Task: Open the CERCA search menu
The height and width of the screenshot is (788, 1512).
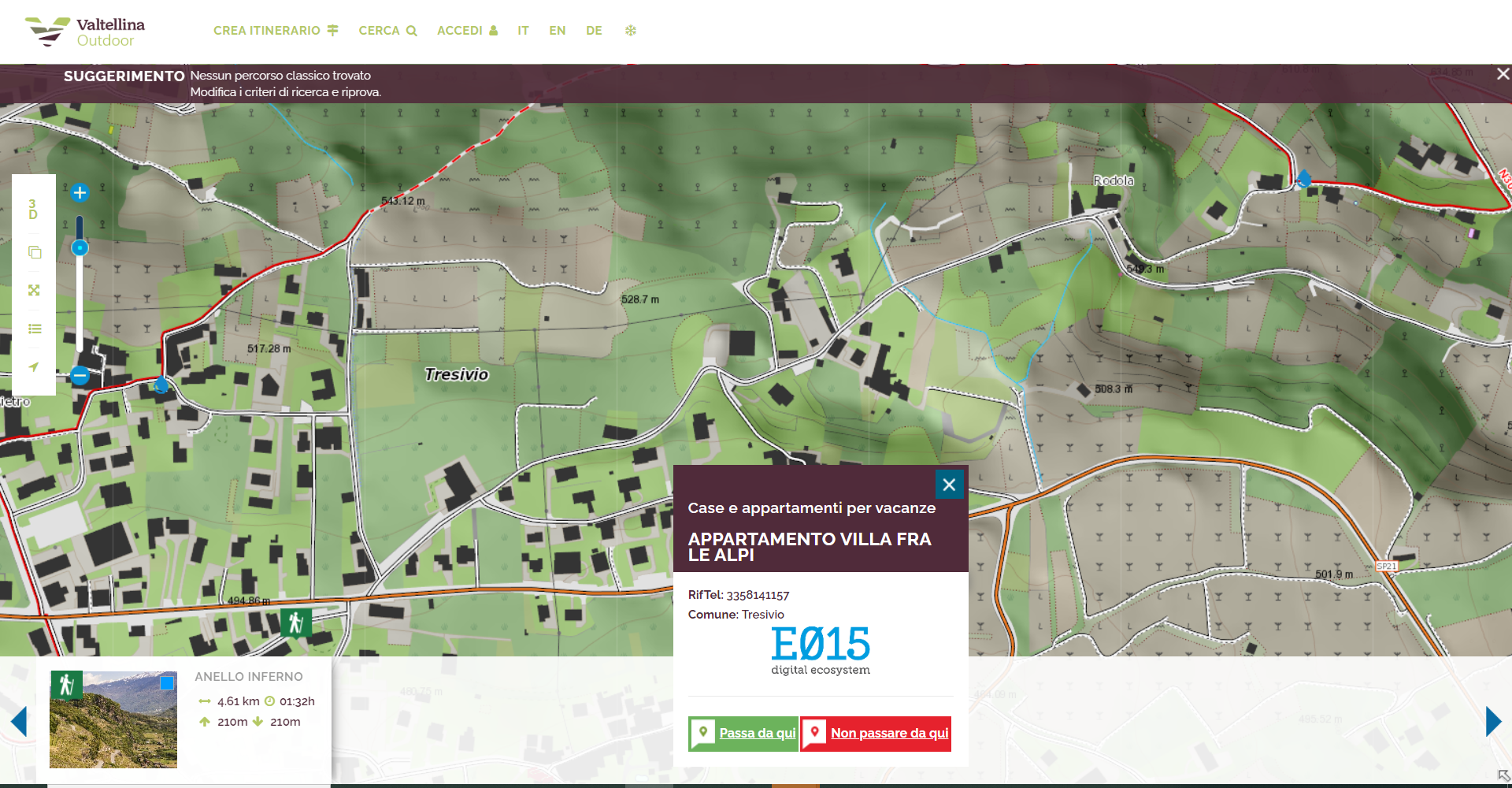Action: pyautogui.click(x=387, y=31)
